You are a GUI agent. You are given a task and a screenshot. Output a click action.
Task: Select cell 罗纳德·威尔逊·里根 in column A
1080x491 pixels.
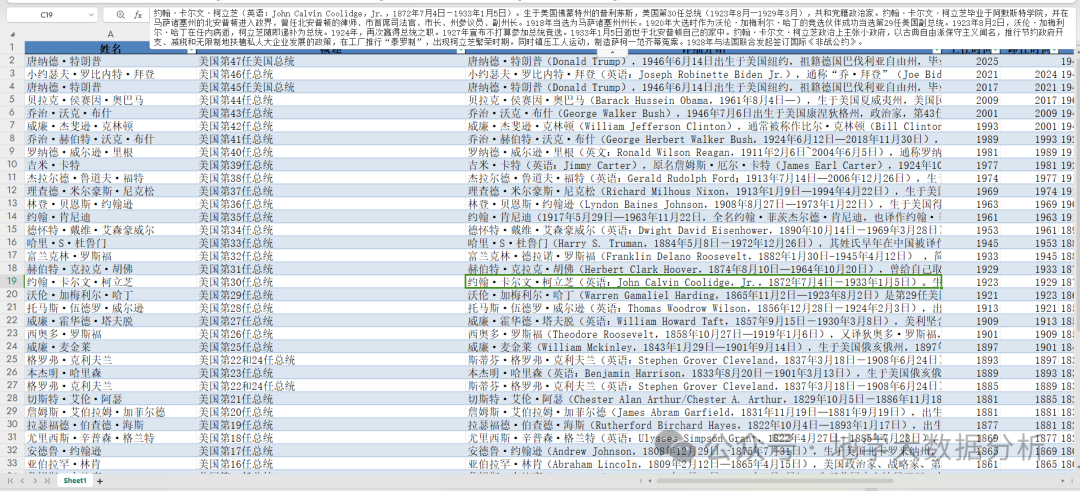(x=110, y=152)
